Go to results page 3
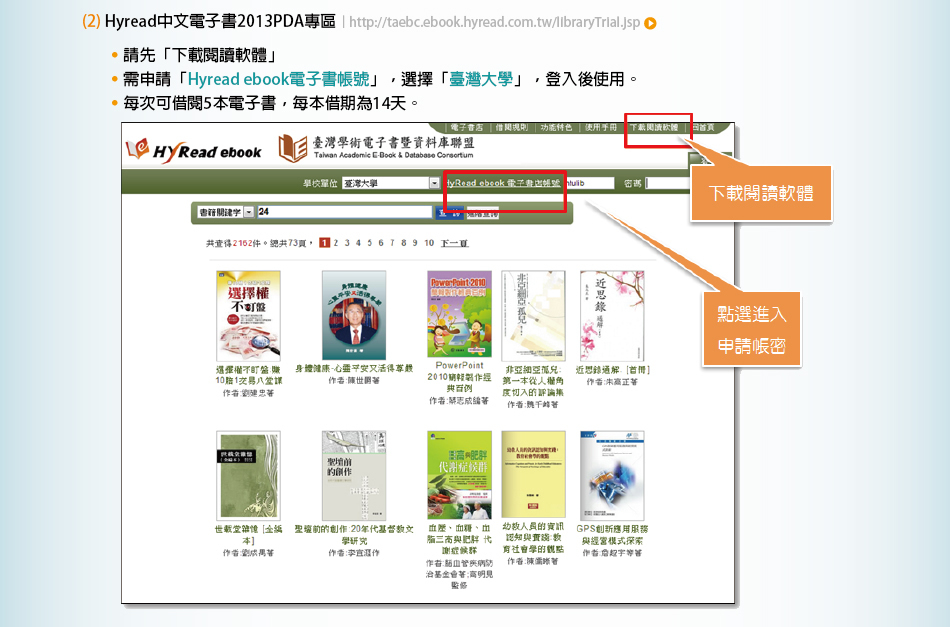This screenshot has height=627, width=950. tap(347, 243)
